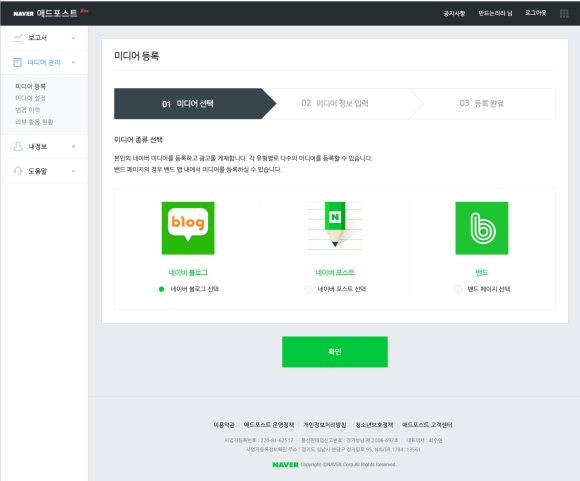This screenshot has height=481, width=580.
Task: Click the 미디어 관리 panel icon
Action: [x=18, y=62]
